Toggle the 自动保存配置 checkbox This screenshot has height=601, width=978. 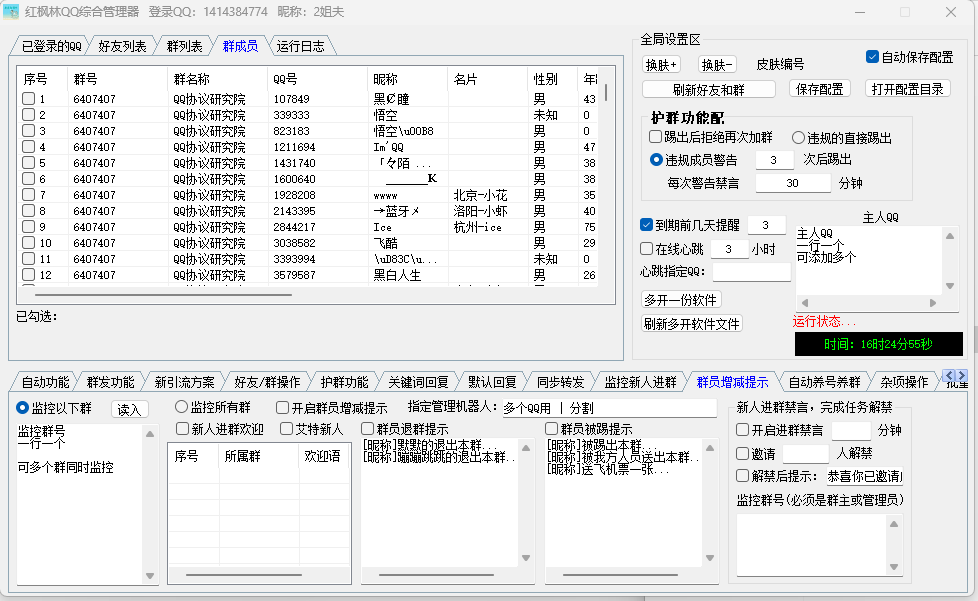[x=872, y=57]
